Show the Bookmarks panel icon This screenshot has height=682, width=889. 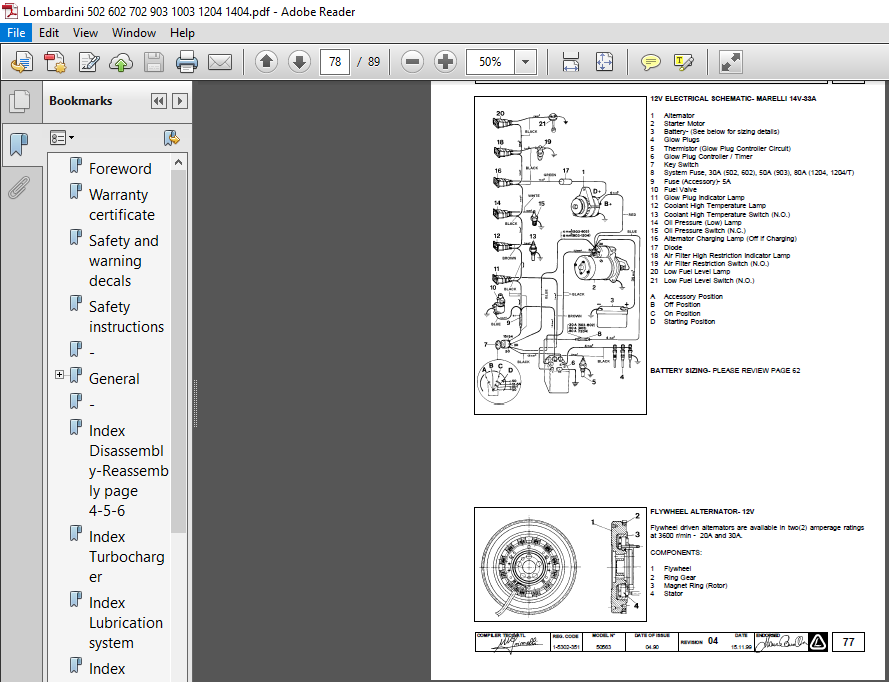19,145
